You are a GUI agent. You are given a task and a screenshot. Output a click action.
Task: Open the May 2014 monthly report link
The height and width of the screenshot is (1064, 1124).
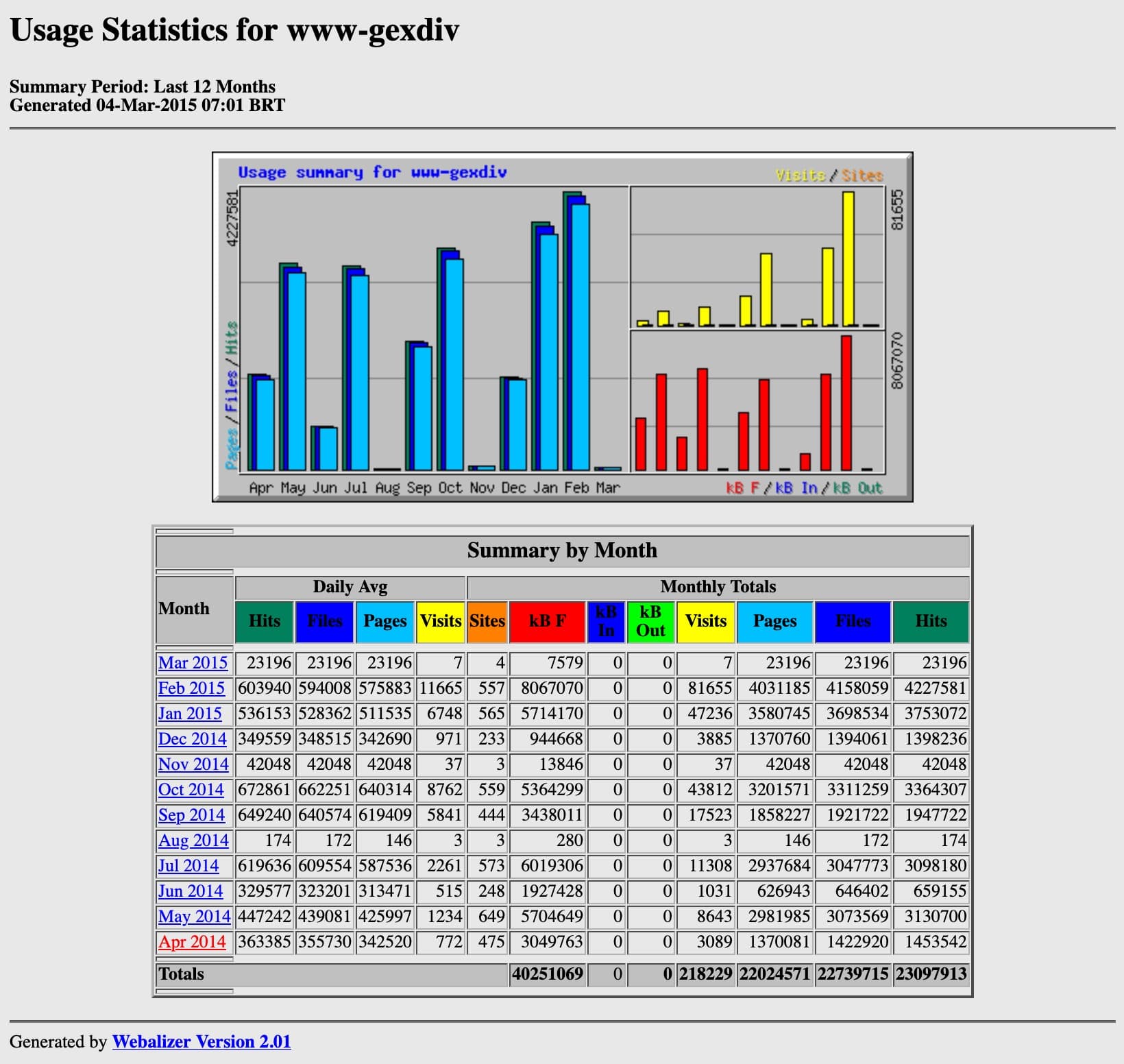[195, 917]
